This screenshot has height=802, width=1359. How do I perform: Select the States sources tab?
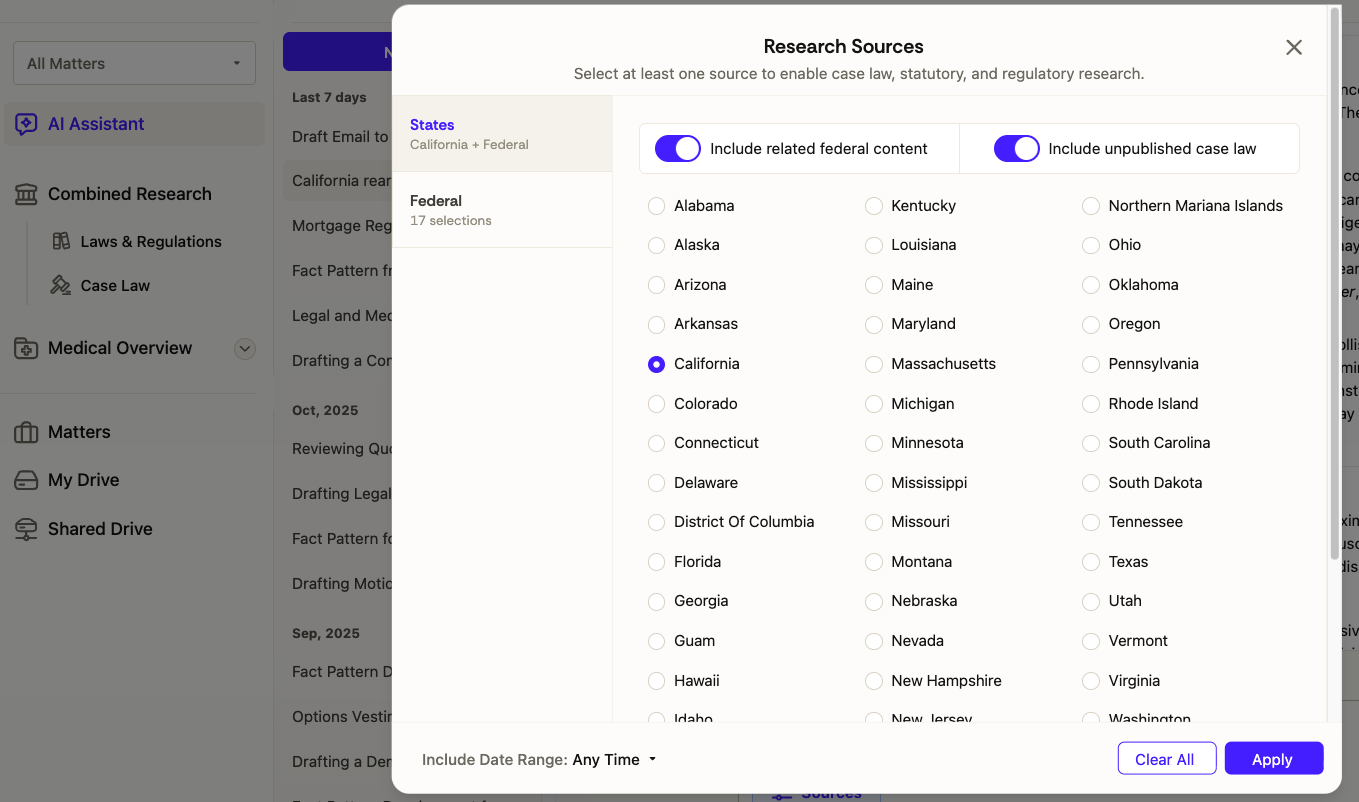pyautogui.click(x=501, y=134)
